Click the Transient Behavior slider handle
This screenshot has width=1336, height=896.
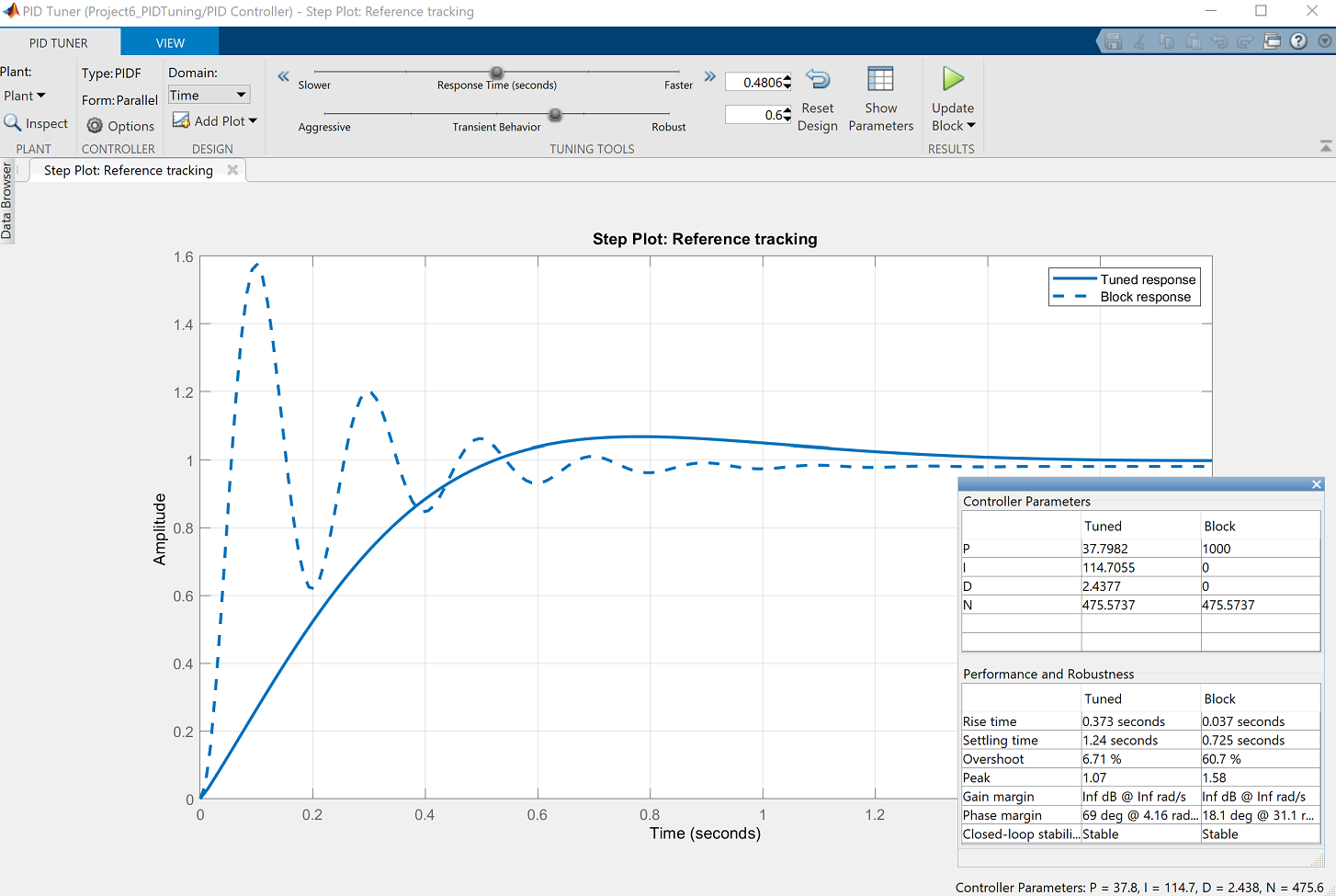555,115
